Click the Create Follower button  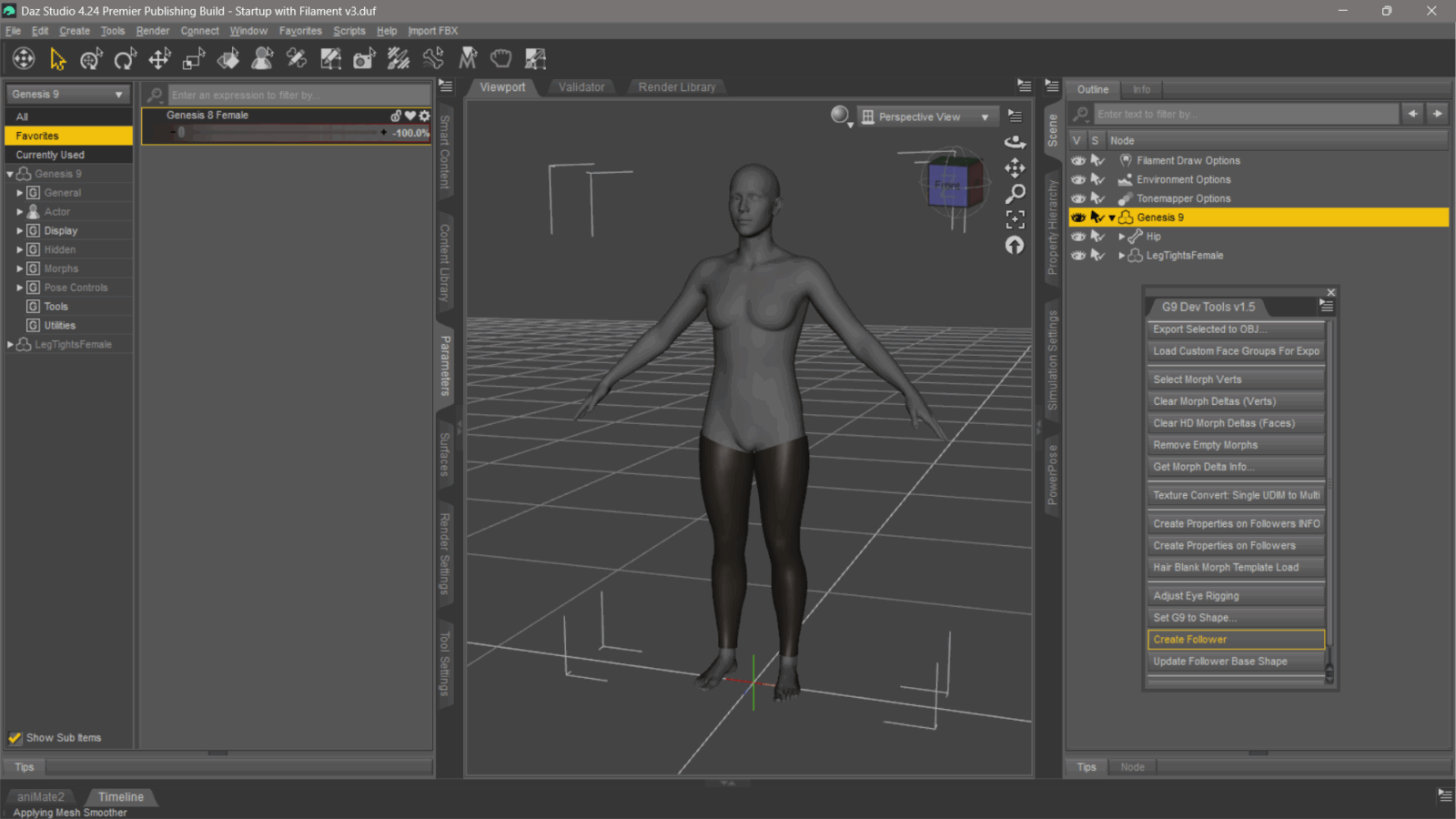click(x=1235, y=639)
